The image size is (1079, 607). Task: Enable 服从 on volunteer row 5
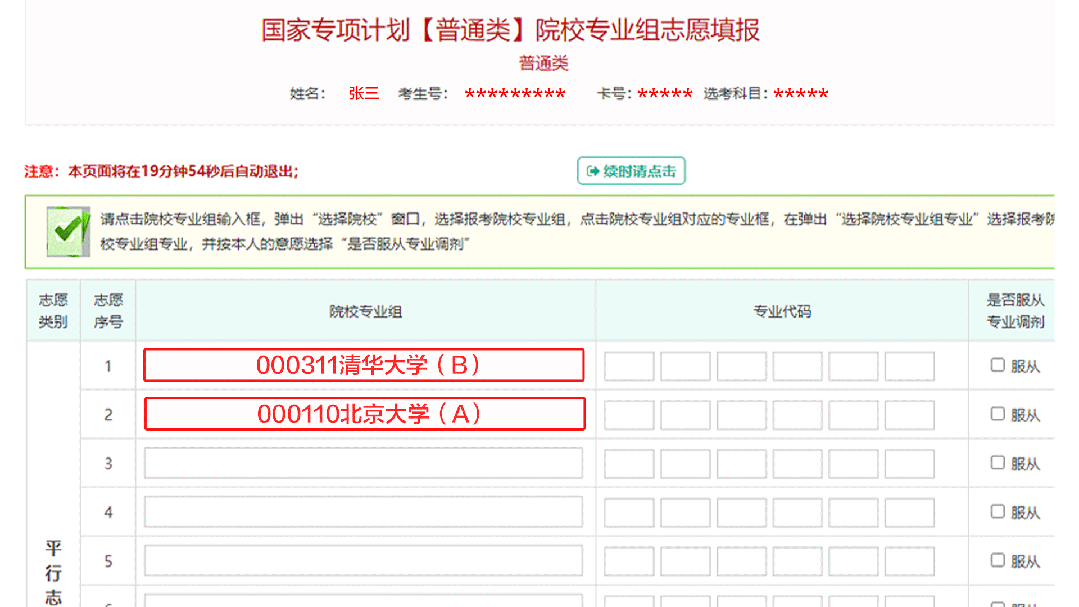(997, 559)
